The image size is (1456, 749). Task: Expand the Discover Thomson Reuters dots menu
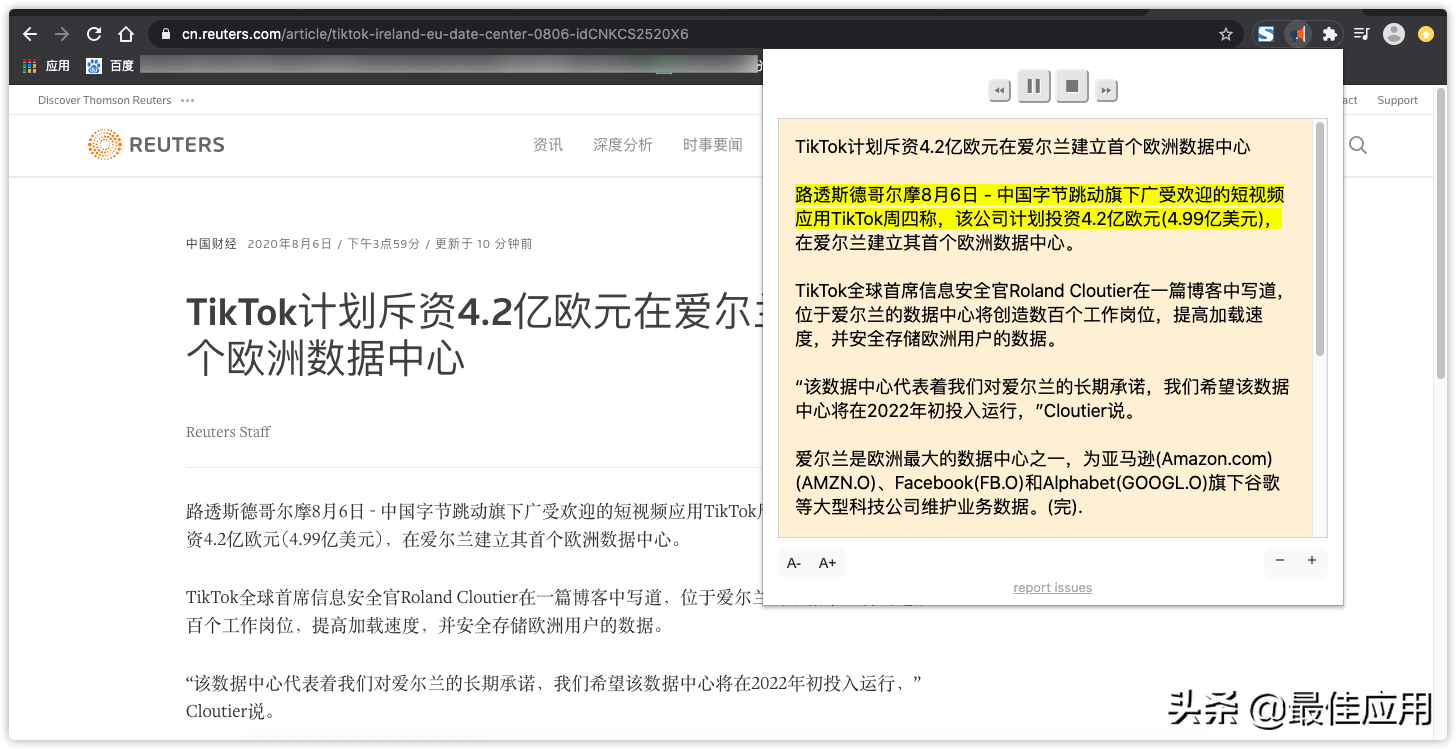point(188,100)
